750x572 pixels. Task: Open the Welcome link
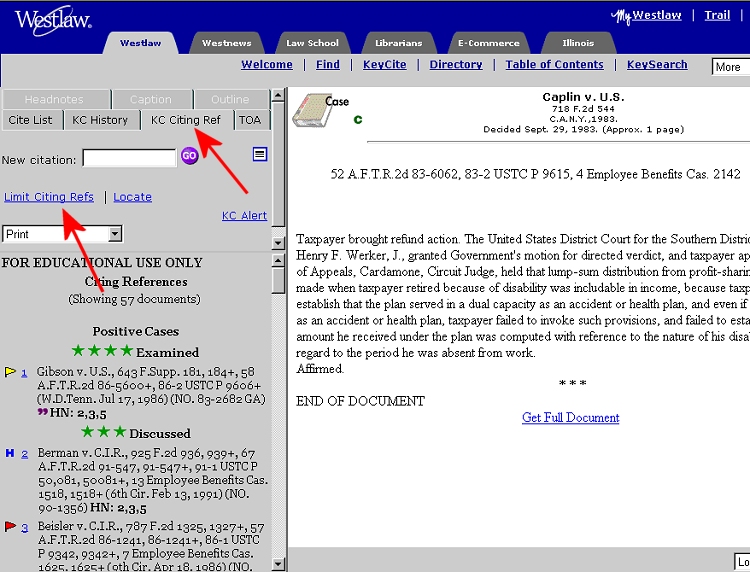pos(267,65)
